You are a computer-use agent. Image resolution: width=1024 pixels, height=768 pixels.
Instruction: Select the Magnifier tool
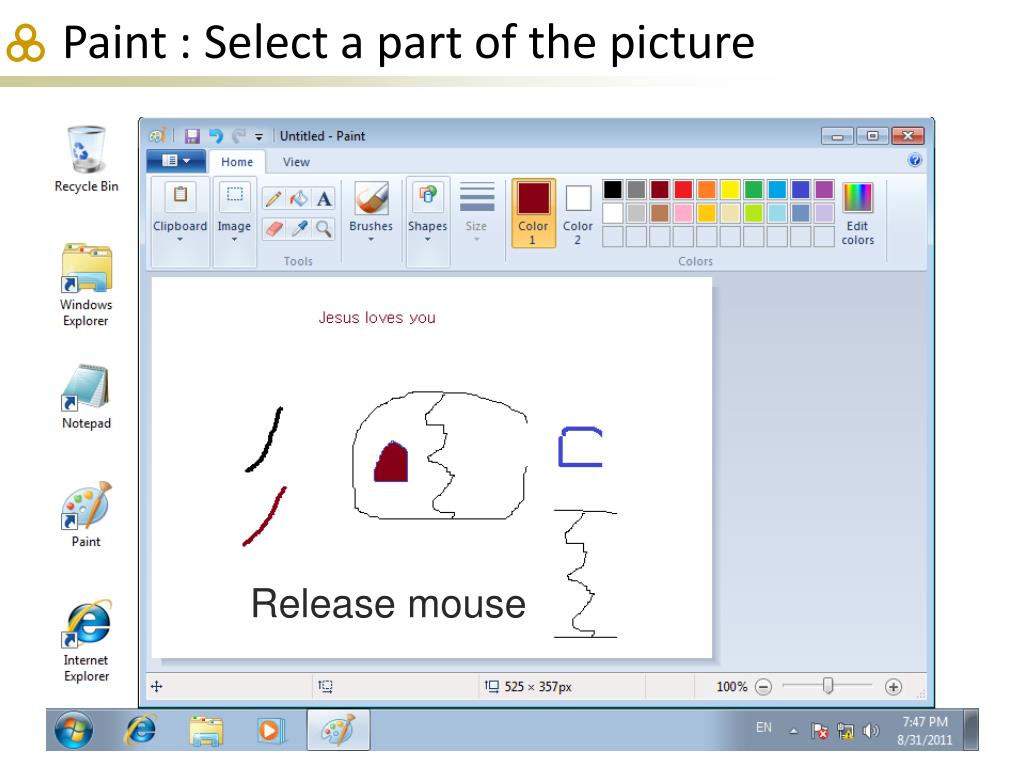point(324,229)
